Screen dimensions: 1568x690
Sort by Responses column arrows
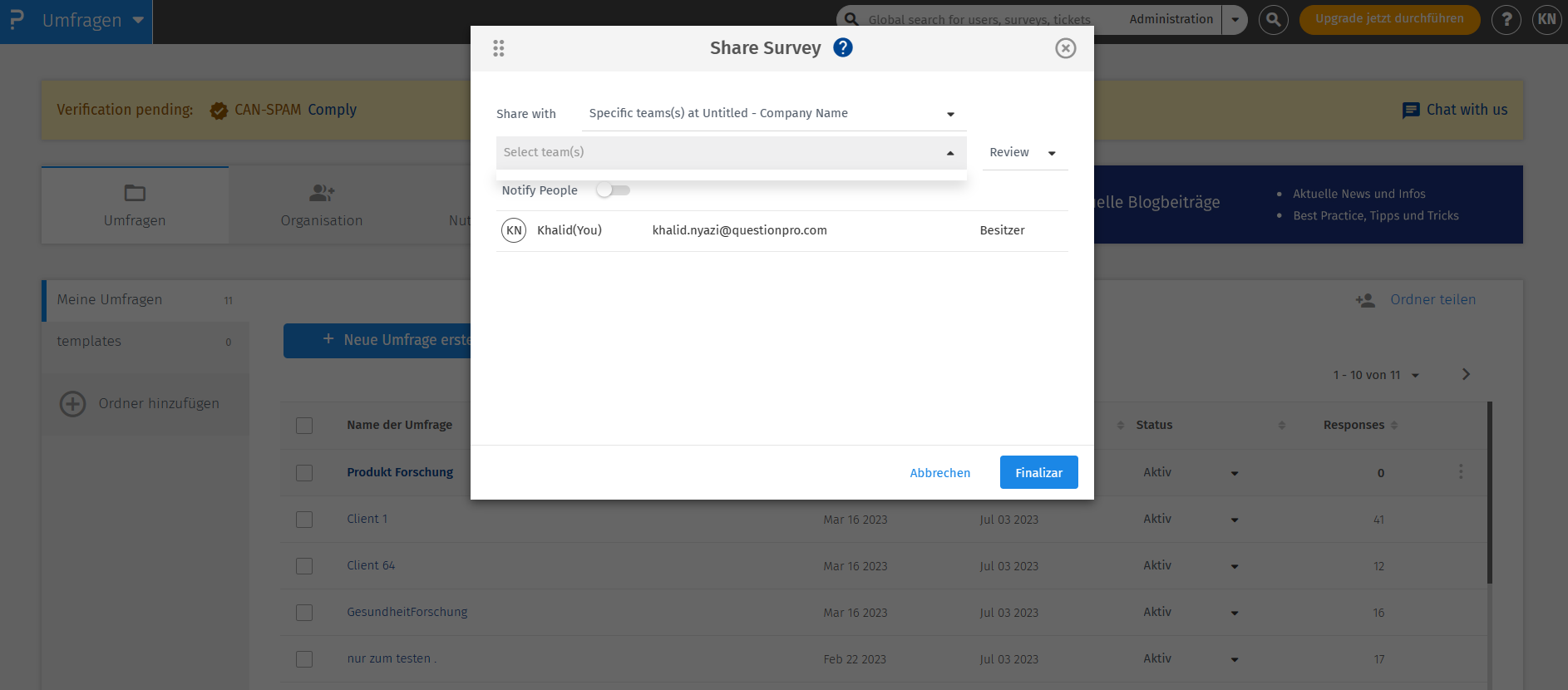(x=1394, y=426)
